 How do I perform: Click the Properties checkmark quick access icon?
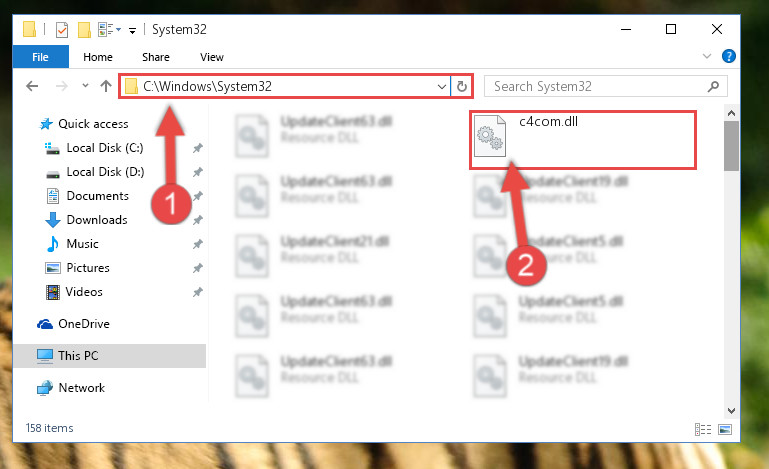coord(62,30)
